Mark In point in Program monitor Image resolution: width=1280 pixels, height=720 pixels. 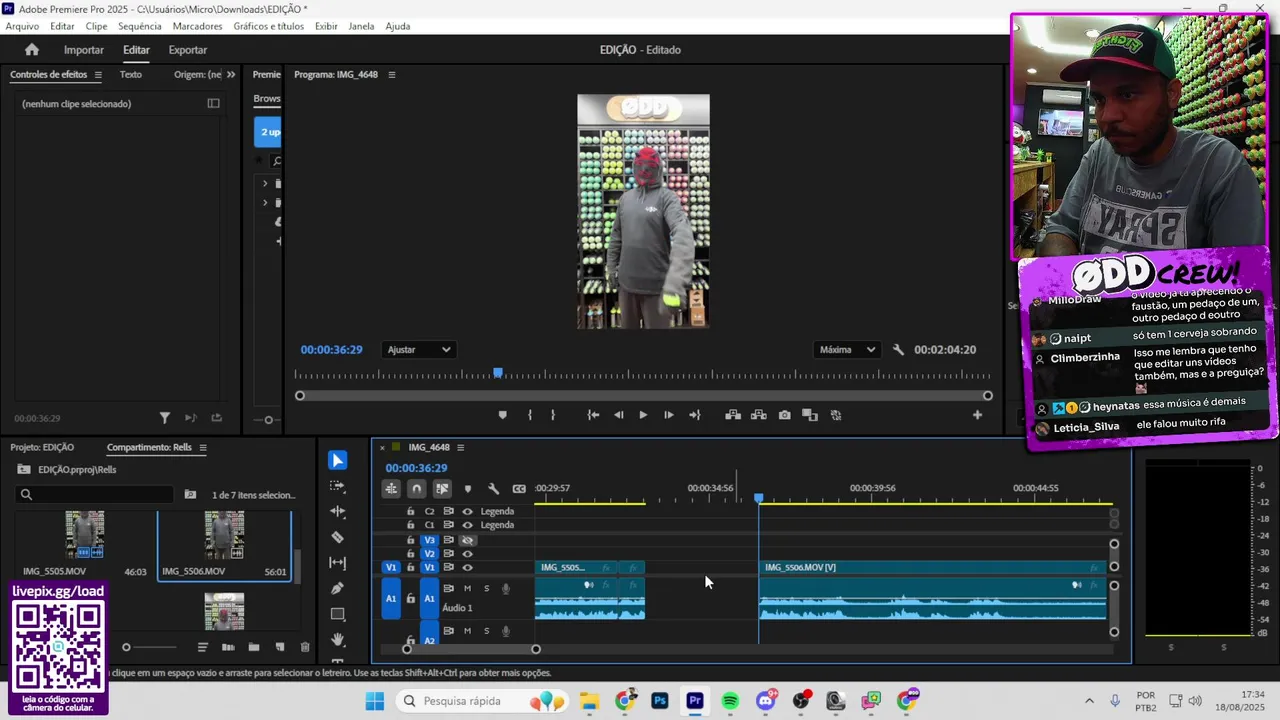(530, 415)
